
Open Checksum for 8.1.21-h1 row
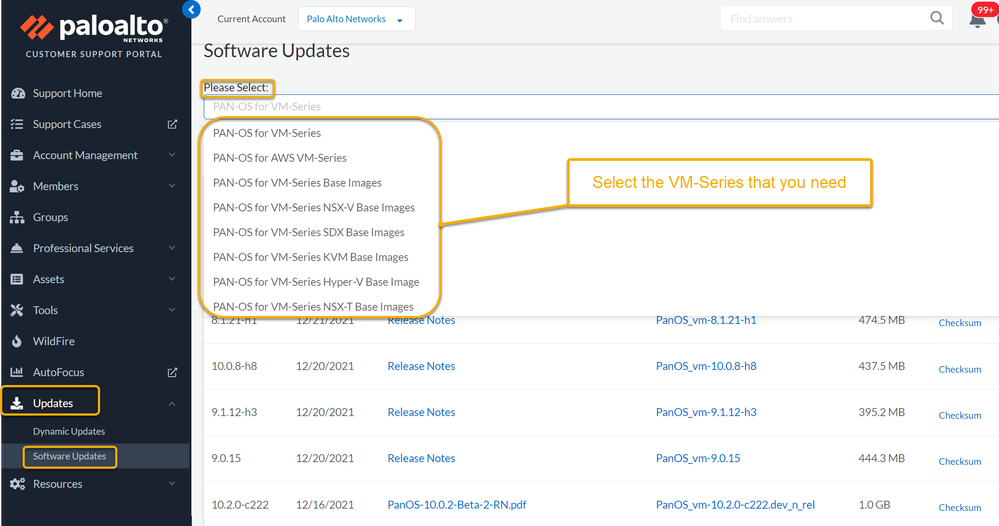(959, 323)
